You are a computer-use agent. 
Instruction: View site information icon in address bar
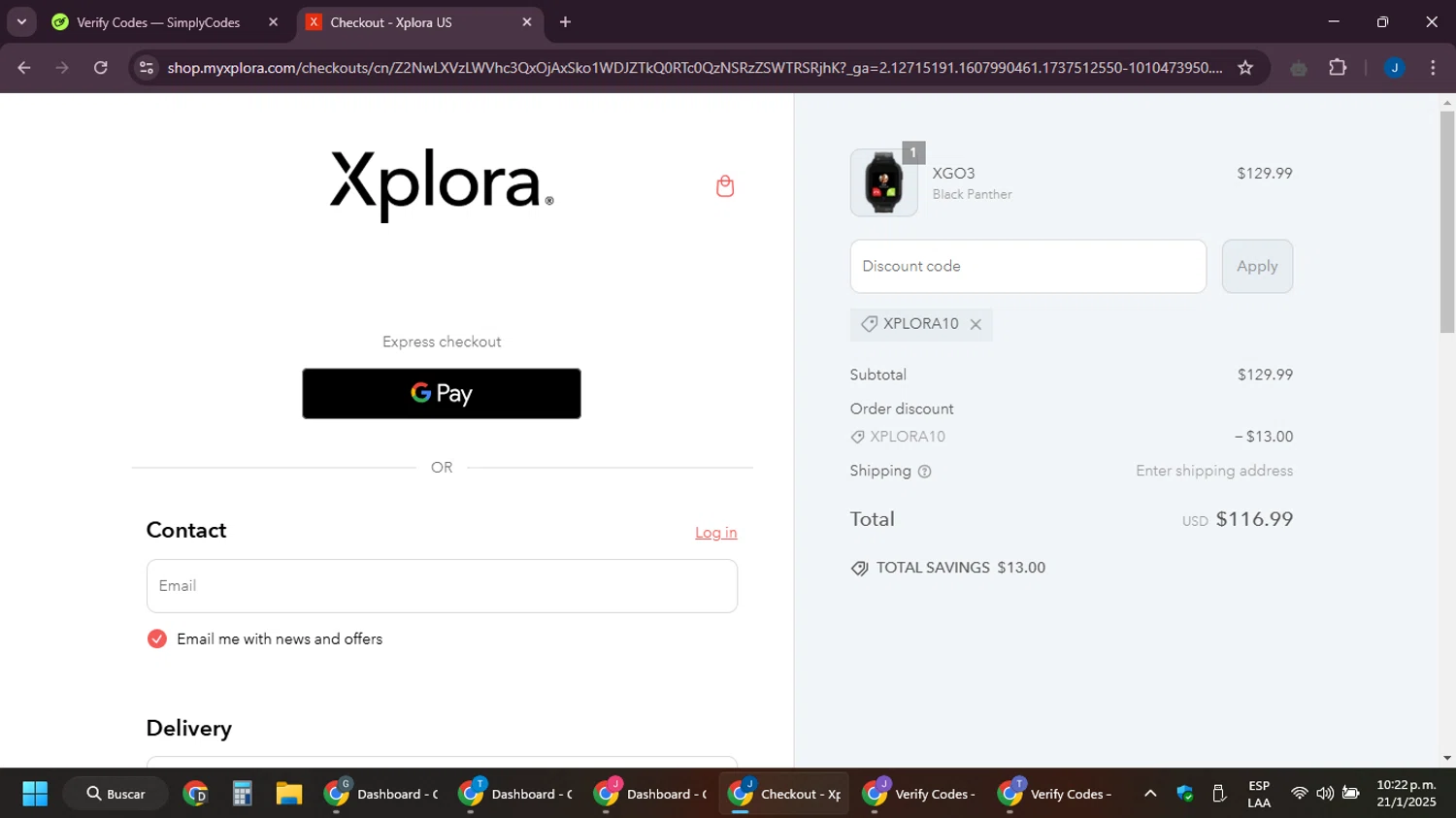147,68
